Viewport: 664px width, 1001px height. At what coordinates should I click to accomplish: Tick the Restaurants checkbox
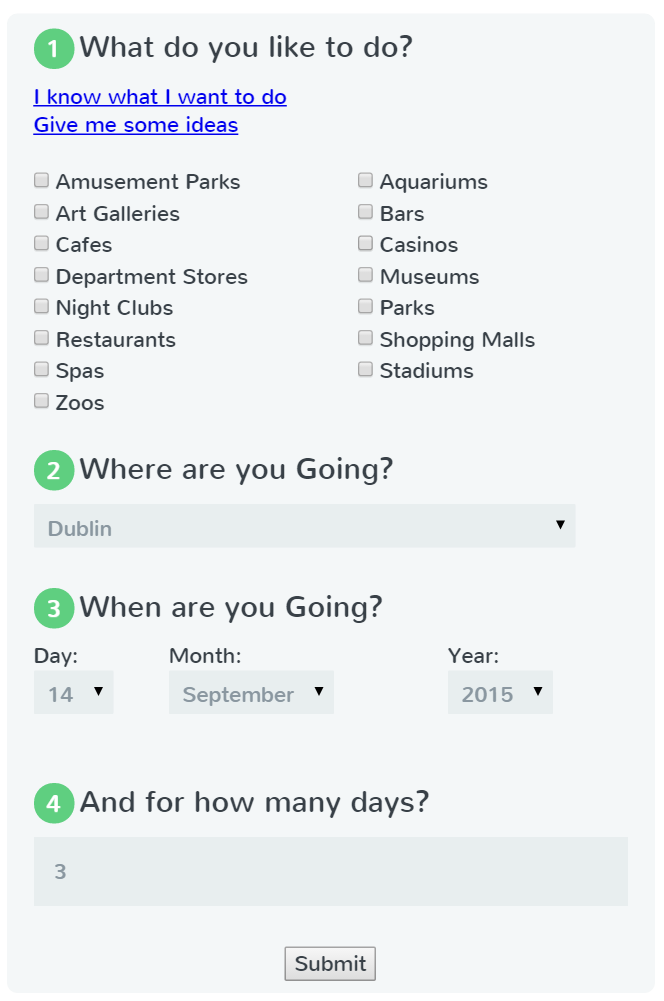click(x=42, y=338)
